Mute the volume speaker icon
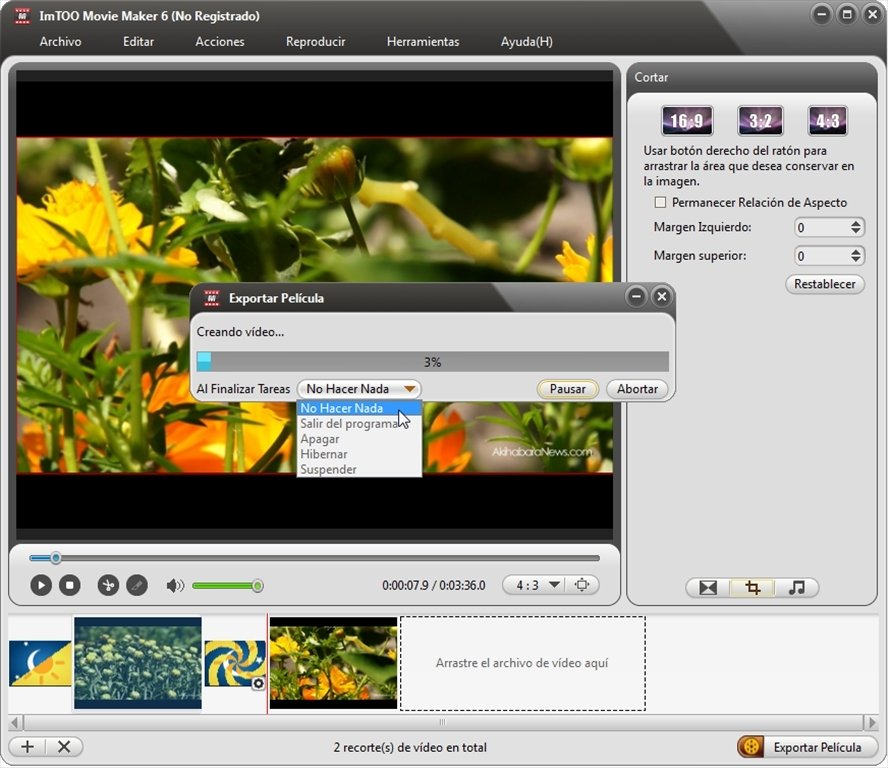 click(x=175, y=585)
